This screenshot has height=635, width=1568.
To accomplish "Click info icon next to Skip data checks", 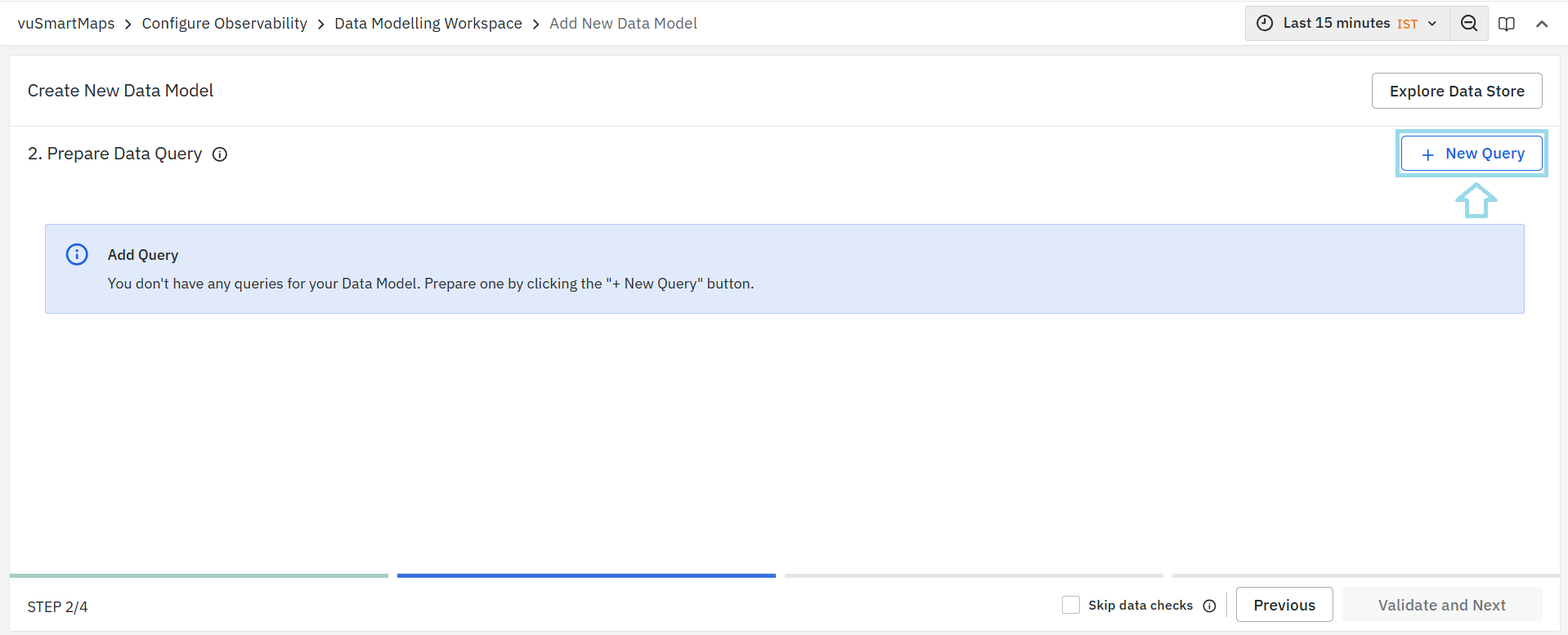I will coord(1210,606).
